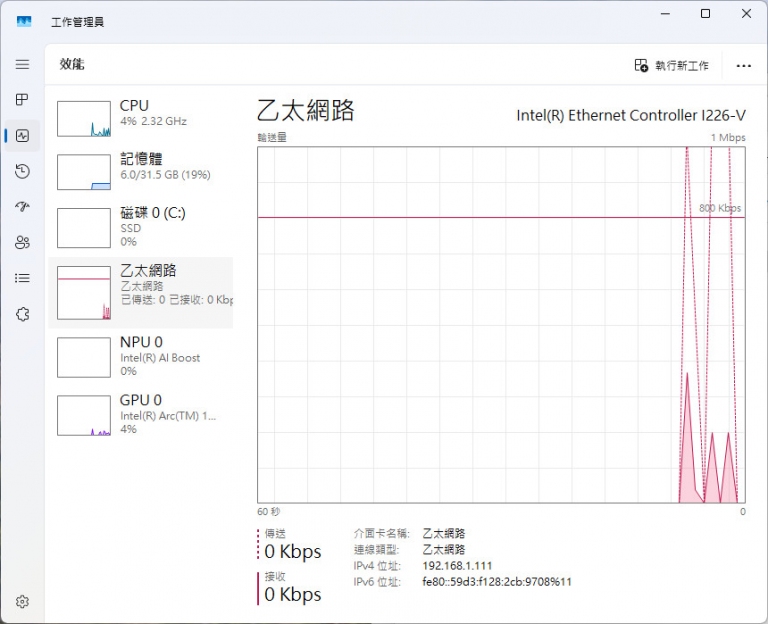This screenshot has width=768, height=624.
Task: Open Task Manager settings gear
Action: click(x=23, y=601)
